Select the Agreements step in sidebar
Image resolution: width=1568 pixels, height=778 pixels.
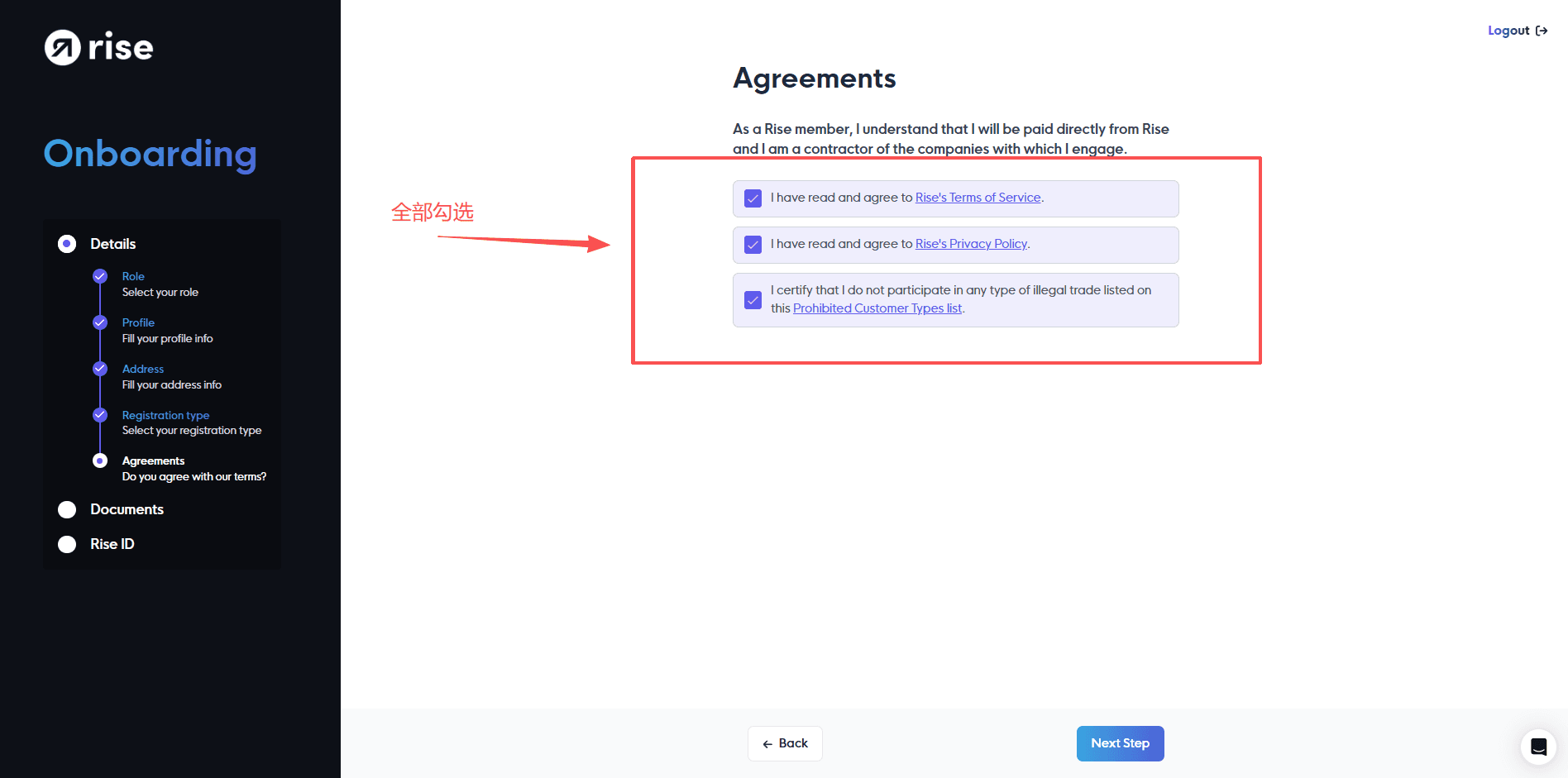[x=153, y=461]
